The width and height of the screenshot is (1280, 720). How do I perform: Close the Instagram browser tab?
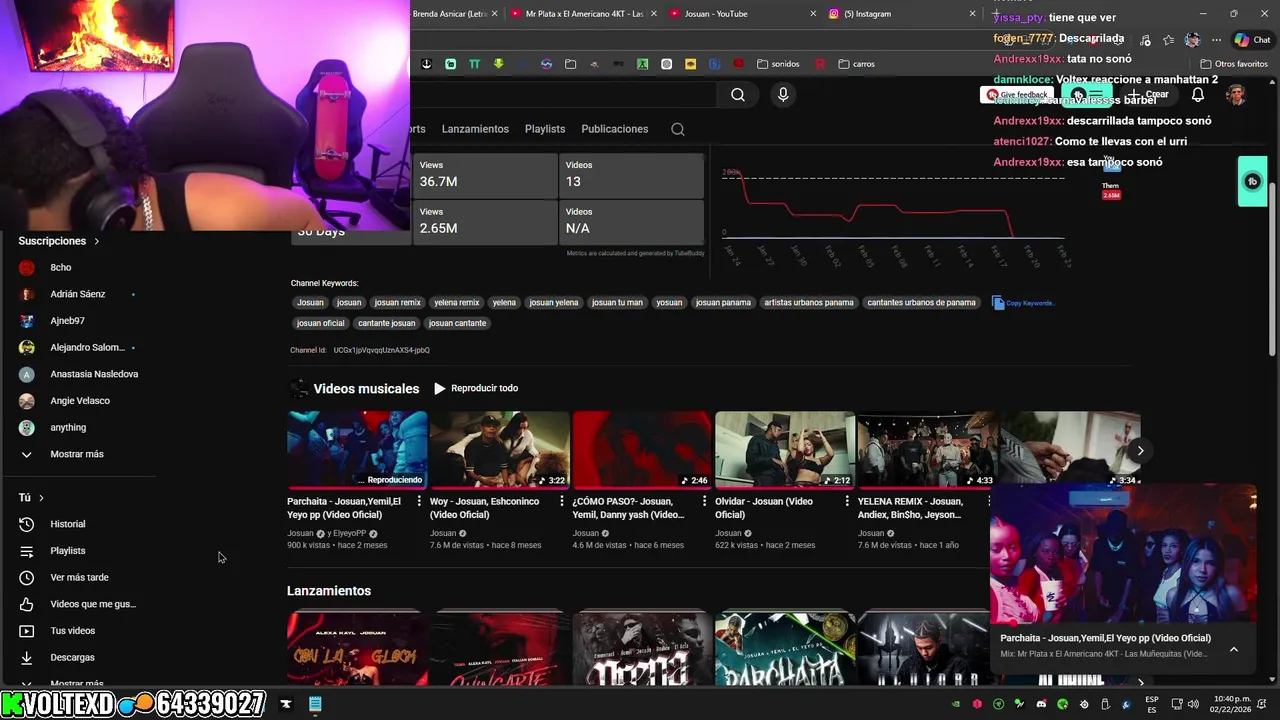point(973,14)
